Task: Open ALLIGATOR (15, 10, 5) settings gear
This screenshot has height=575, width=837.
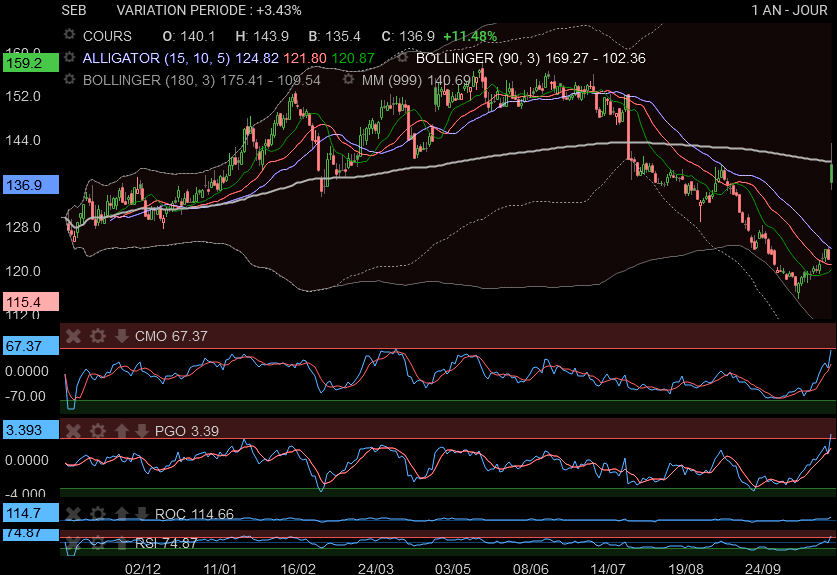Action: (x=69, y=57)
